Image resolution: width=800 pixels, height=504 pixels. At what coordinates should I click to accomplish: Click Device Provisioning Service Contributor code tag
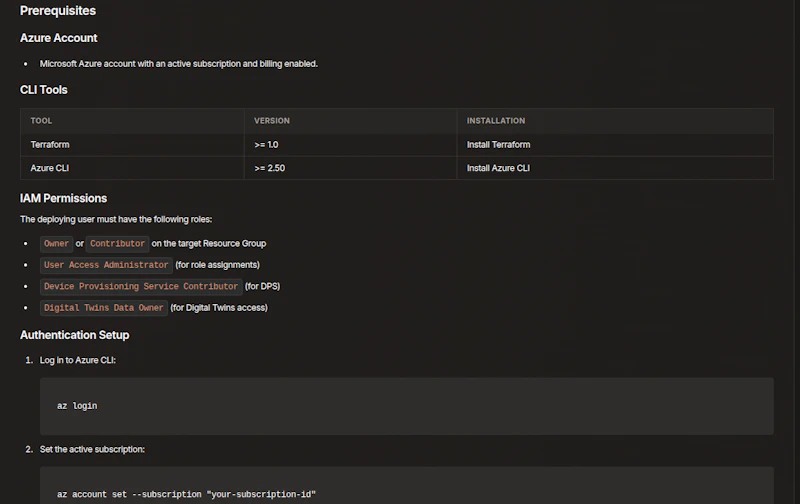(141, 287)
